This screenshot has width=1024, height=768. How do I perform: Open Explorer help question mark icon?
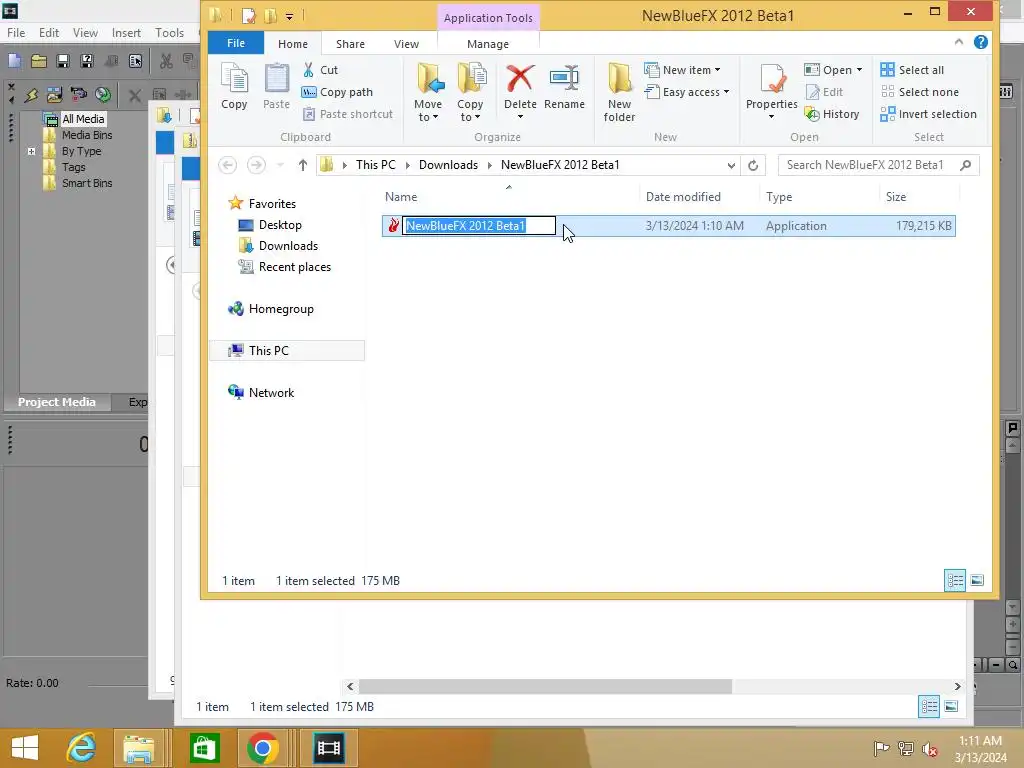click(x=980, y=42)
